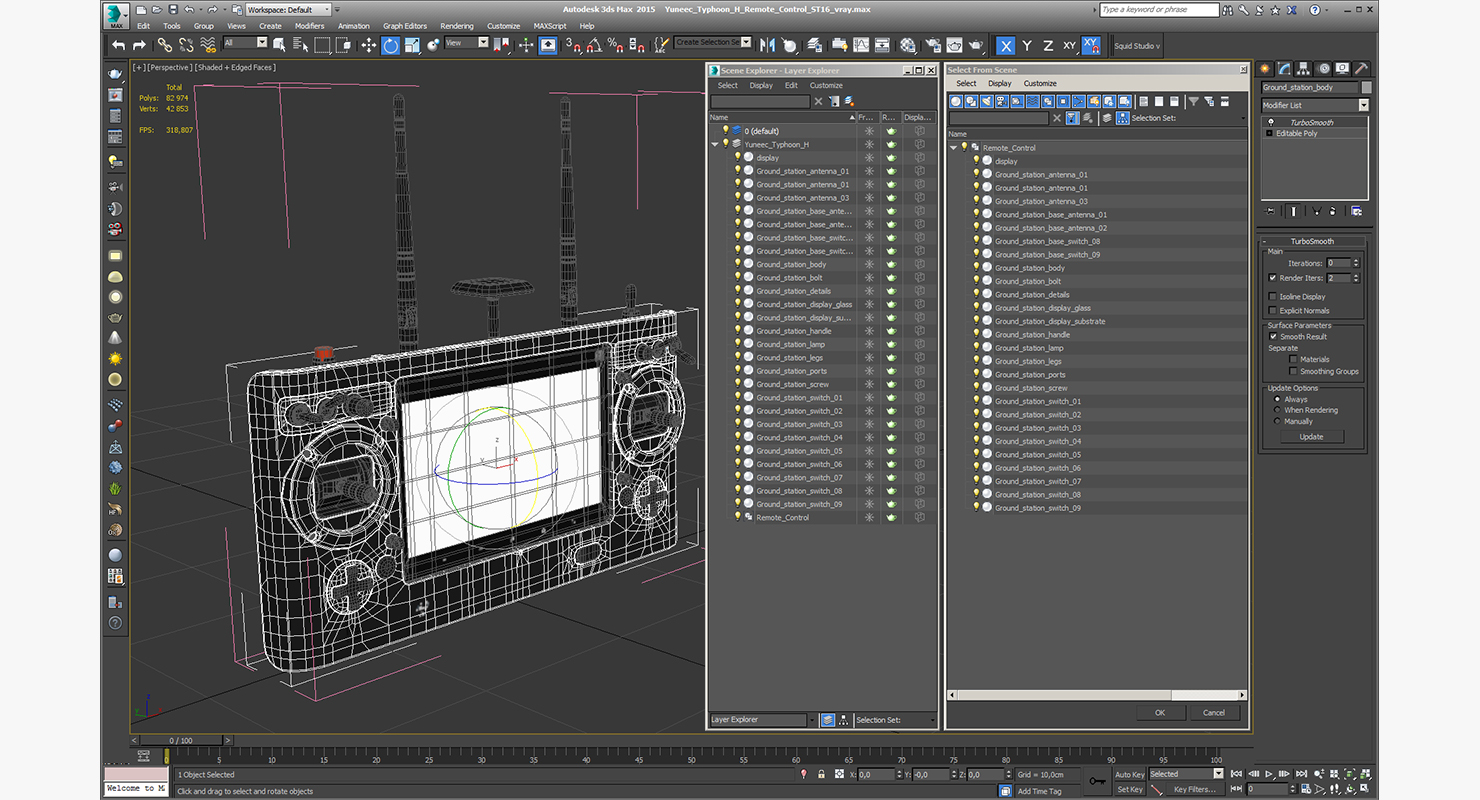Image resolution: width=1480 pixels, height=800 pixels.
Task: Open the Rendering menu
Action: [457, 26]
